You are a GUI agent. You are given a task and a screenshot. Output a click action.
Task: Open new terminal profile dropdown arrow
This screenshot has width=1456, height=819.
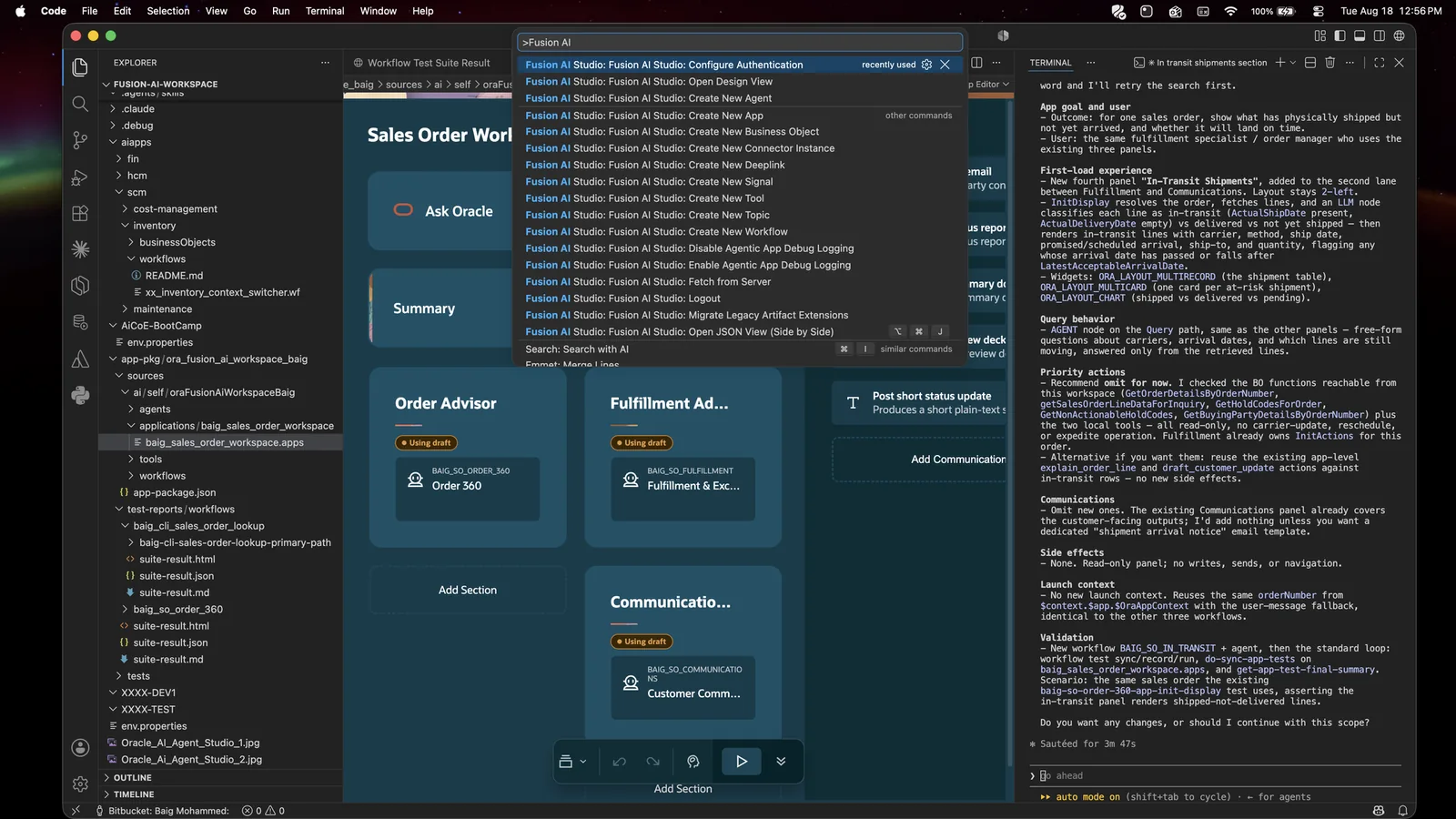(1293, 63)
